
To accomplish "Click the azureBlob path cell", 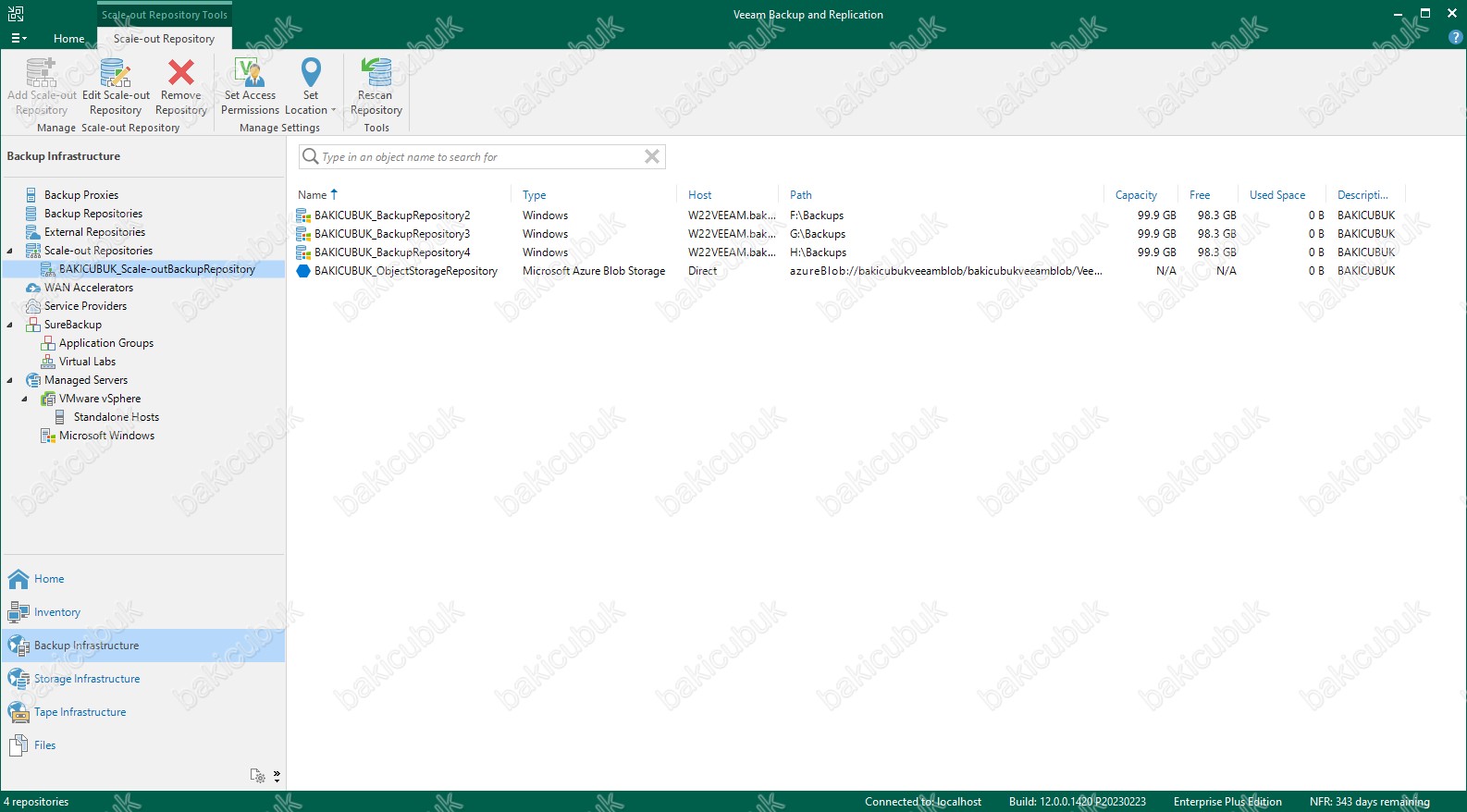I will [945, 271].
